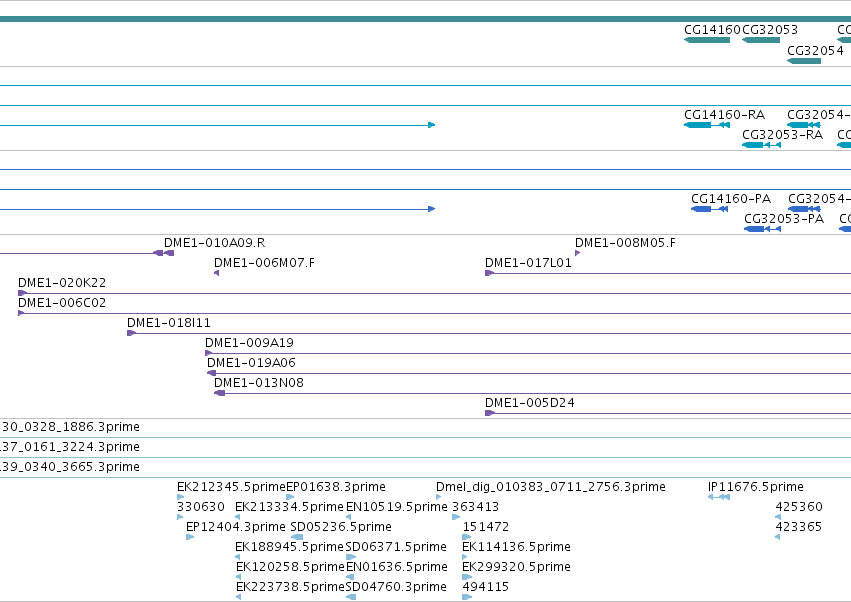851x602 pixels.
Task: Select the EN10519.5prime label
Action: 397,507
